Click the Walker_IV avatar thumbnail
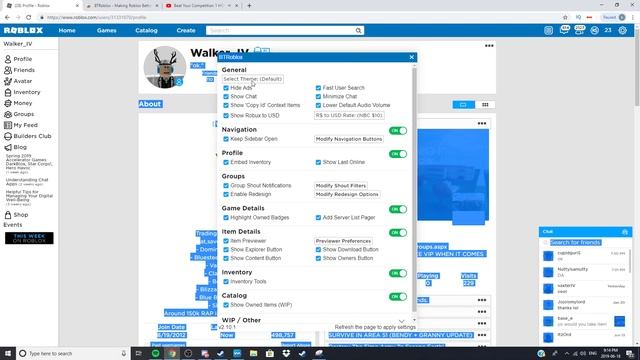Screen dimensions: 640x360 pyautogui.click(x=165, y=67)
